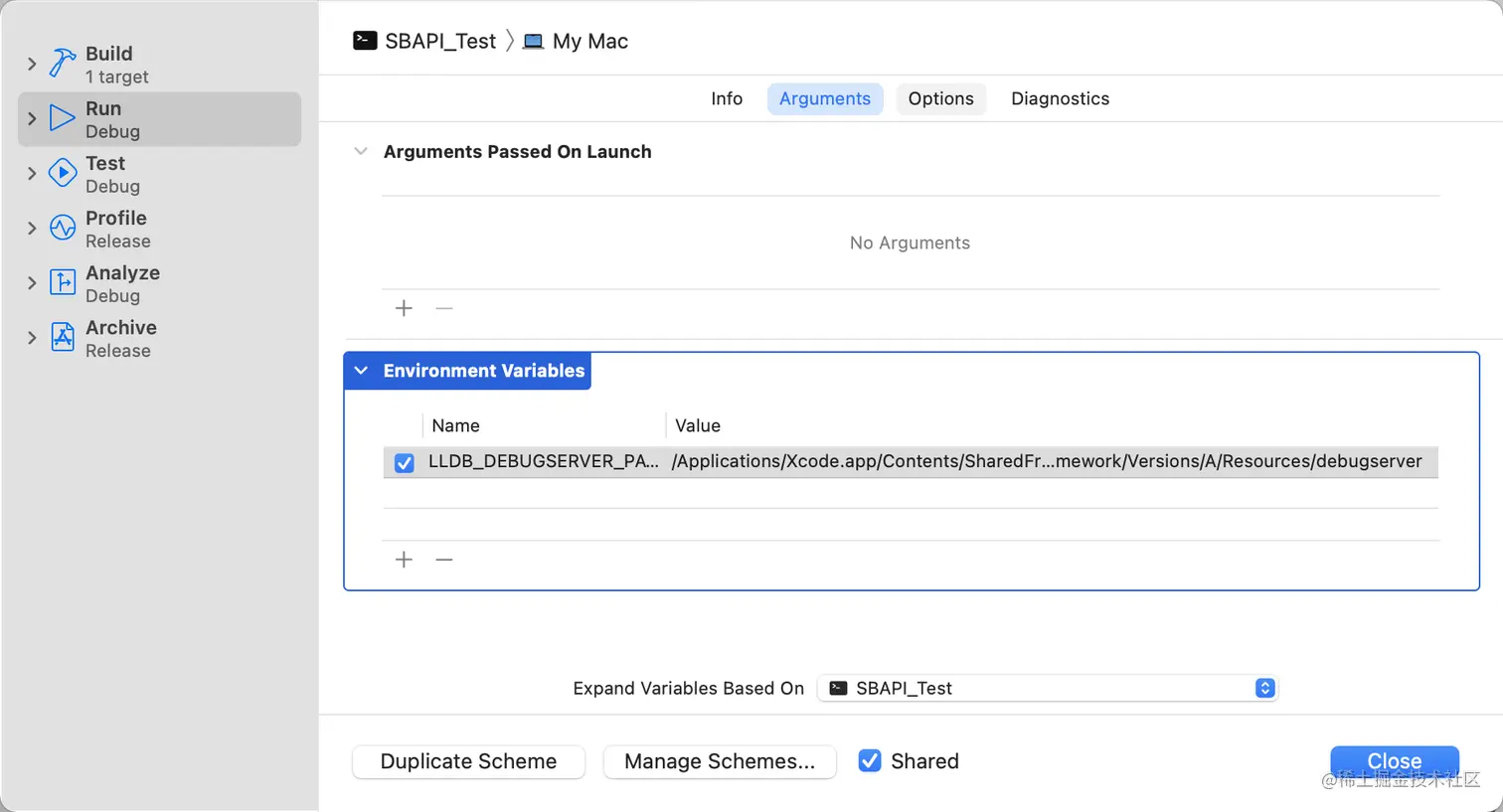
Task: Click the Duplicate Scheme button
Action: click(x=468, y=761)
